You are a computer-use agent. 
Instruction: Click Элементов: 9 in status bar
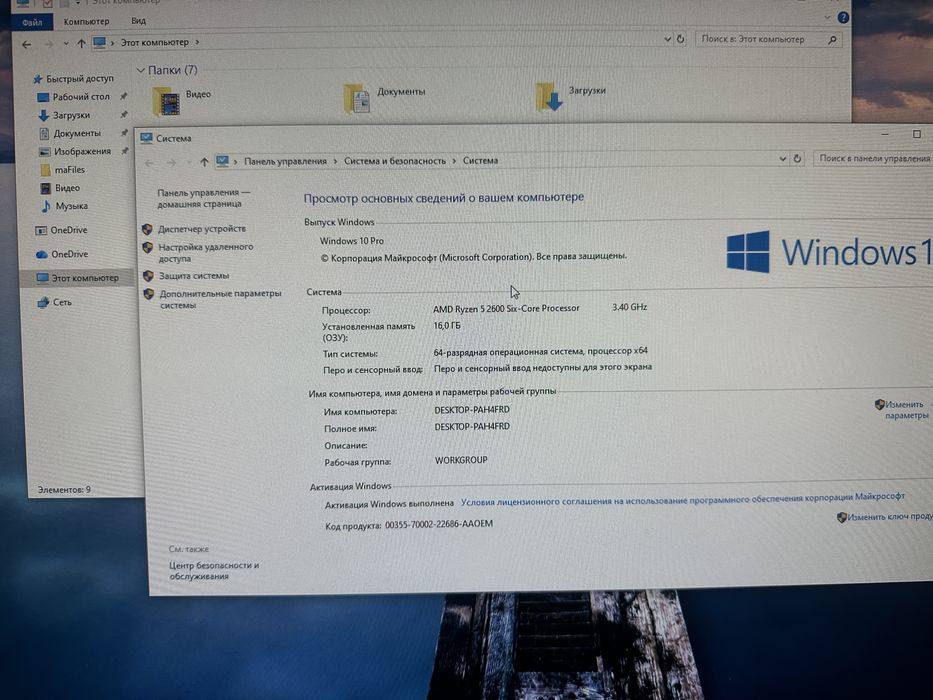(64, 490)
